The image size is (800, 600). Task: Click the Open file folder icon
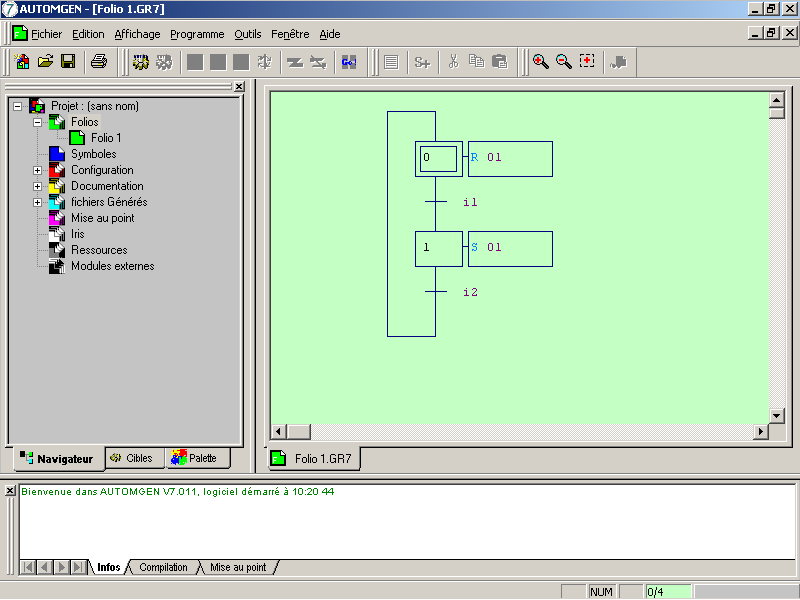(x=45, y=62)
